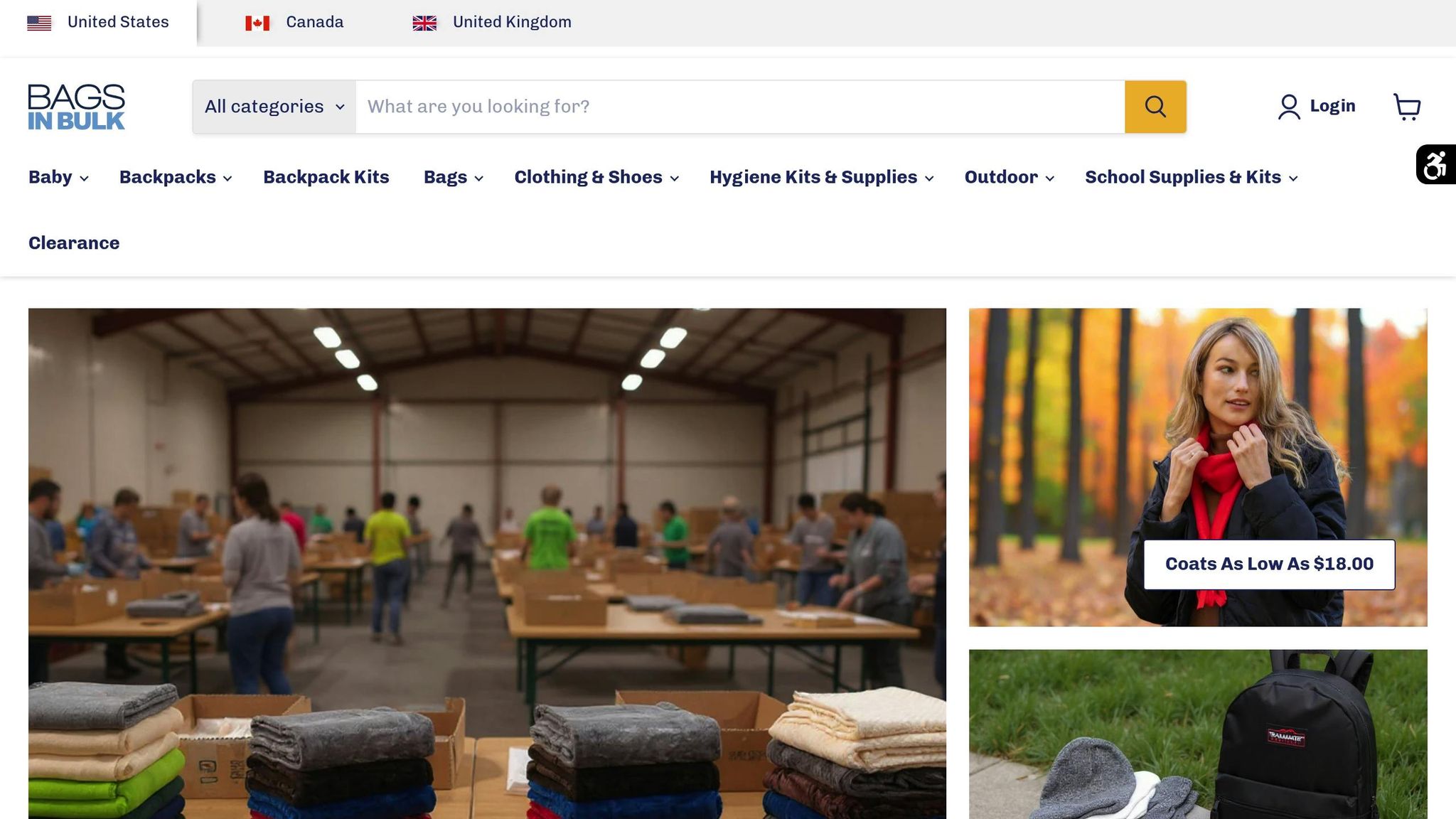Expand the Backpacks menu

176,177
